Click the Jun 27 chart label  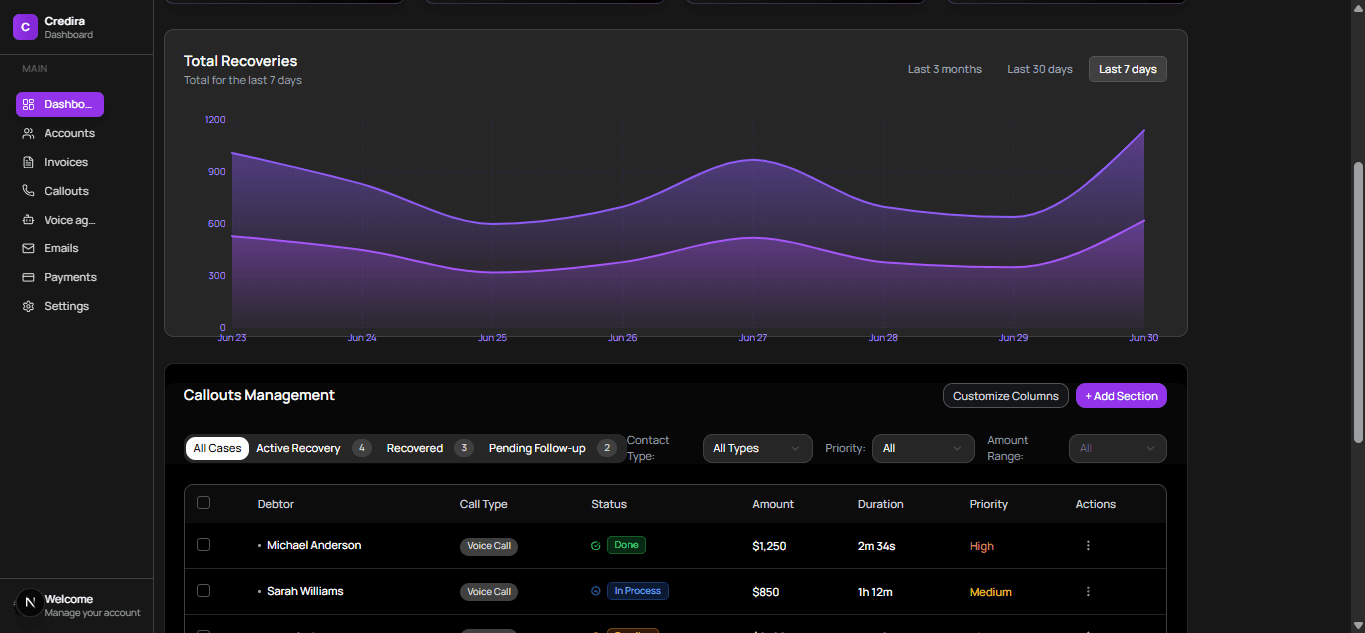(x=753, y=338)
